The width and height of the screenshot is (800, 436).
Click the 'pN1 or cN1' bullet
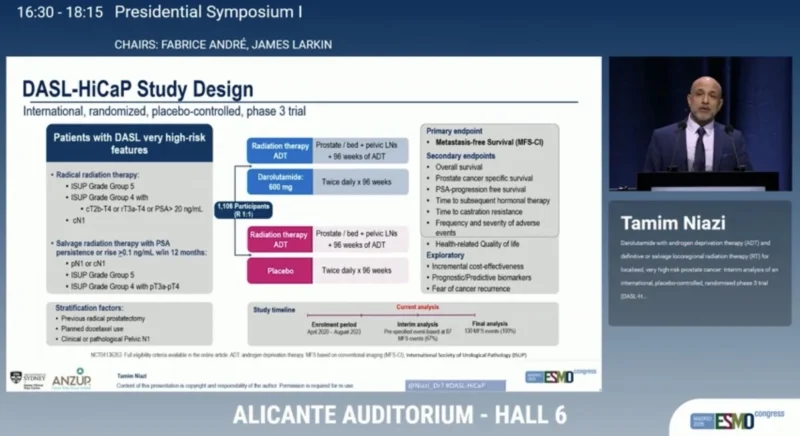(86, 264)
